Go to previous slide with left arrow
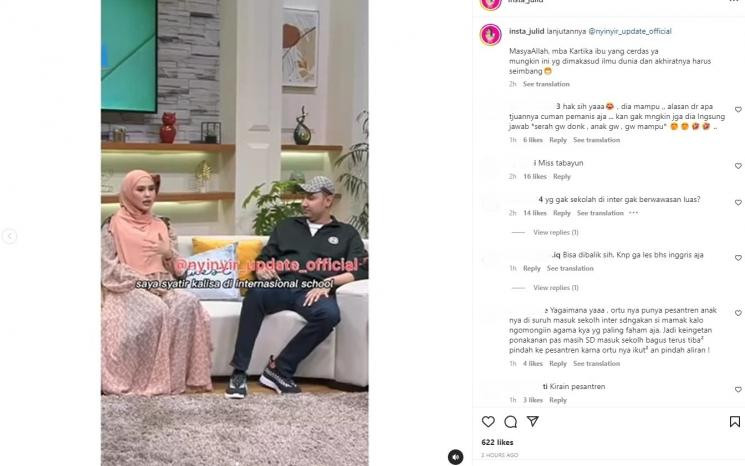The height and width of the screenshot is (466, 745). [x=9, y=236]
